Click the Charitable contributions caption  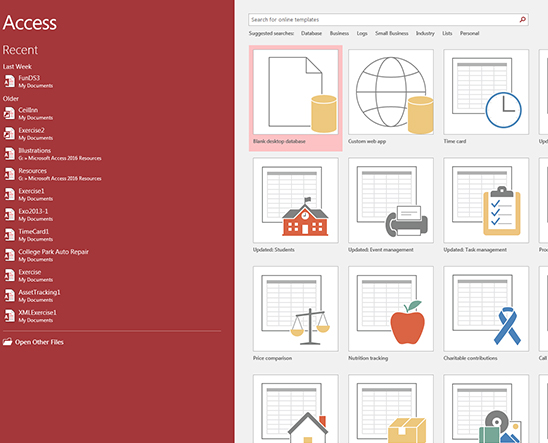pyautogui.click(x=470, y=358)
